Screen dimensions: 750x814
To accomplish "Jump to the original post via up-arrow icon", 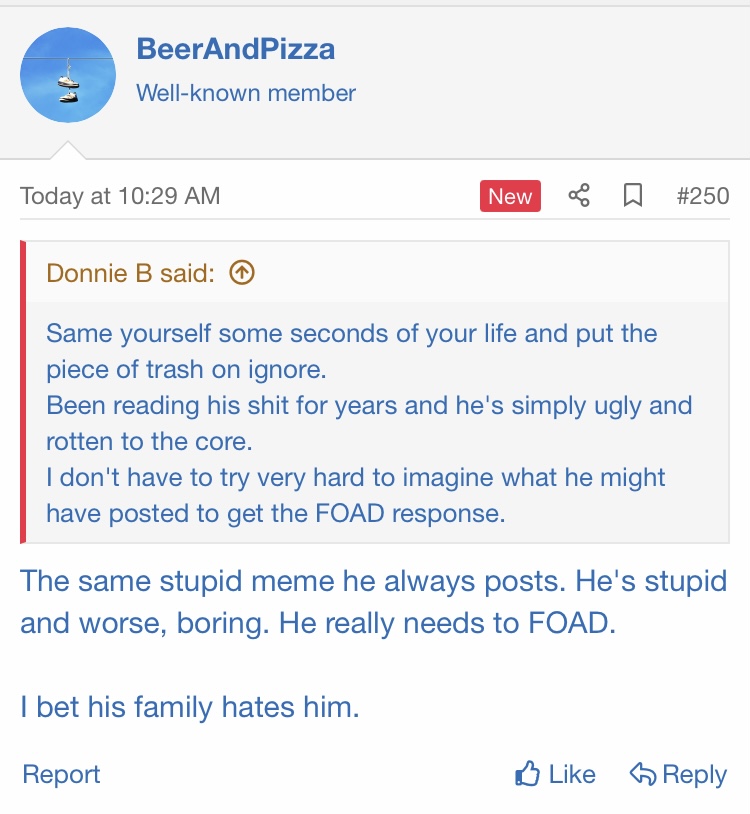I will (x=242, y=273).
